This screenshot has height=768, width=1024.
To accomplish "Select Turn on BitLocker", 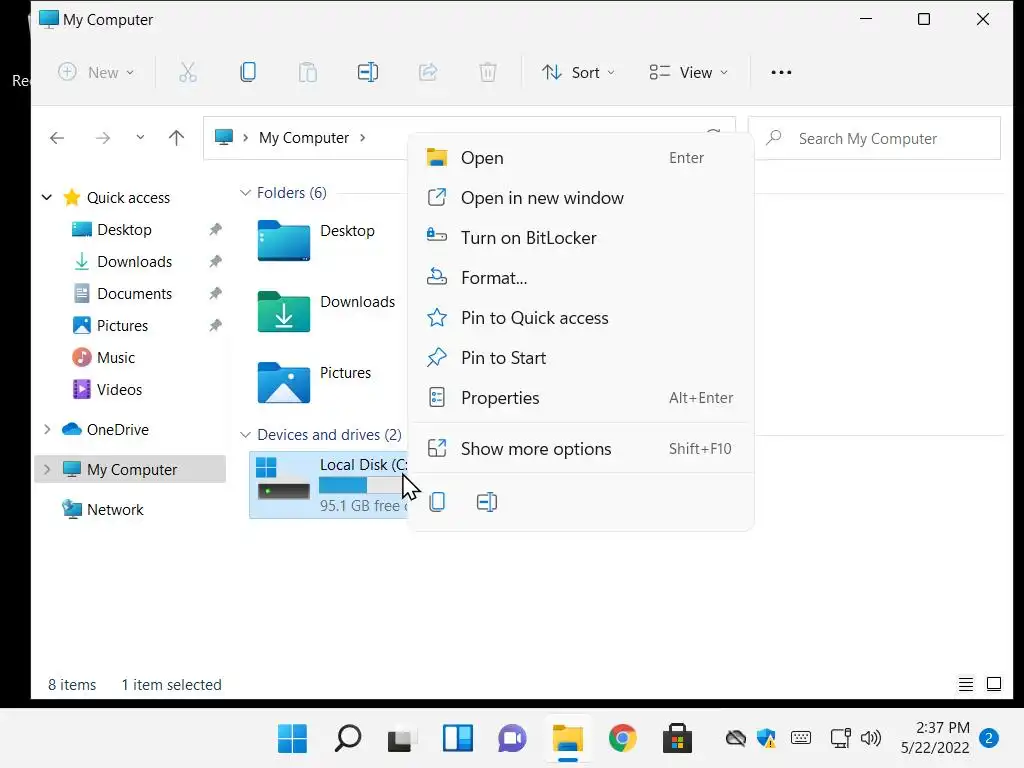I will click(581, 238).
